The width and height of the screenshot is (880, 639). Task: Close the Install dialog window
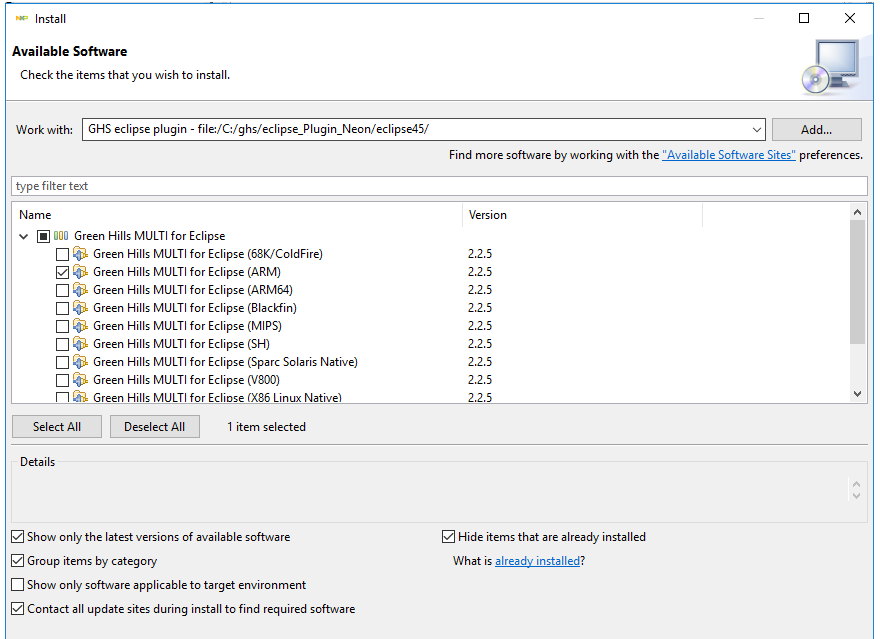point(850,19)
